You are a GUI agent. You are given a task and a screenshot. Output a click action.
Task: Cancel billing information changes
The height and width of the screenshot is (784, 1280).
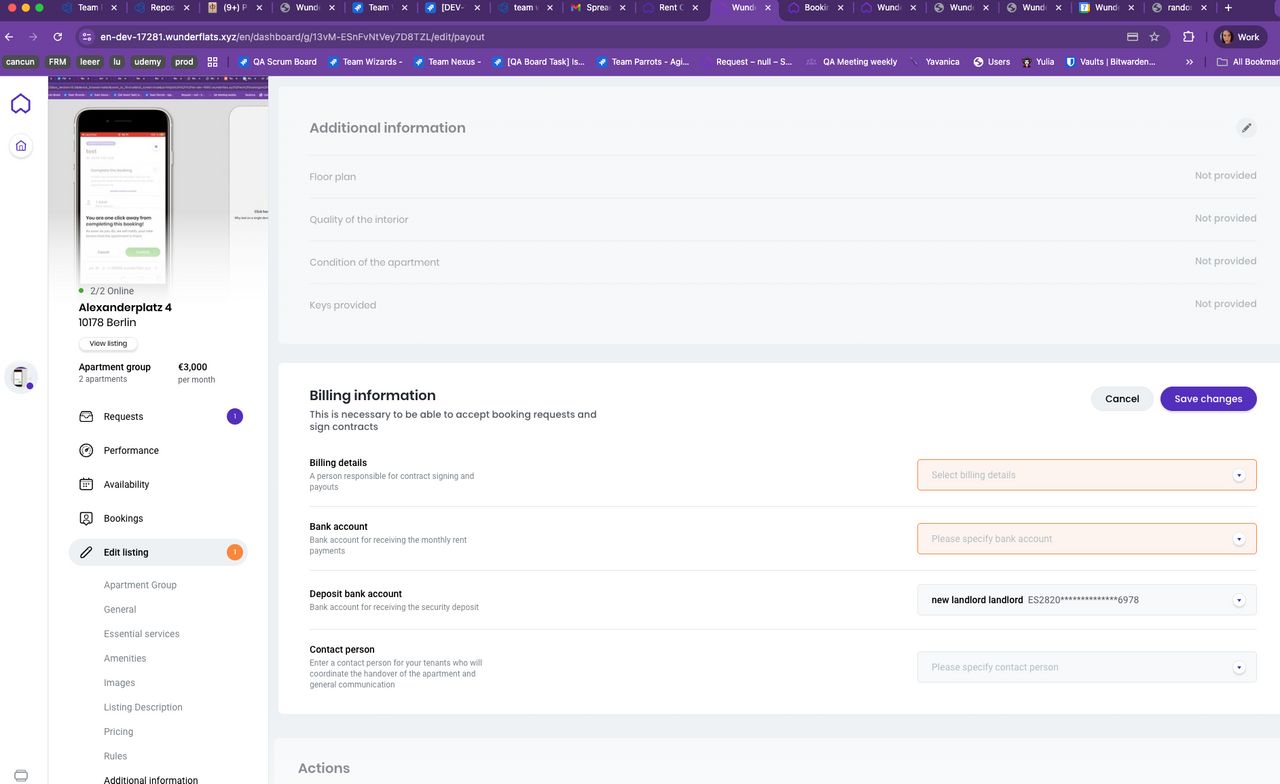(1121, 399)
